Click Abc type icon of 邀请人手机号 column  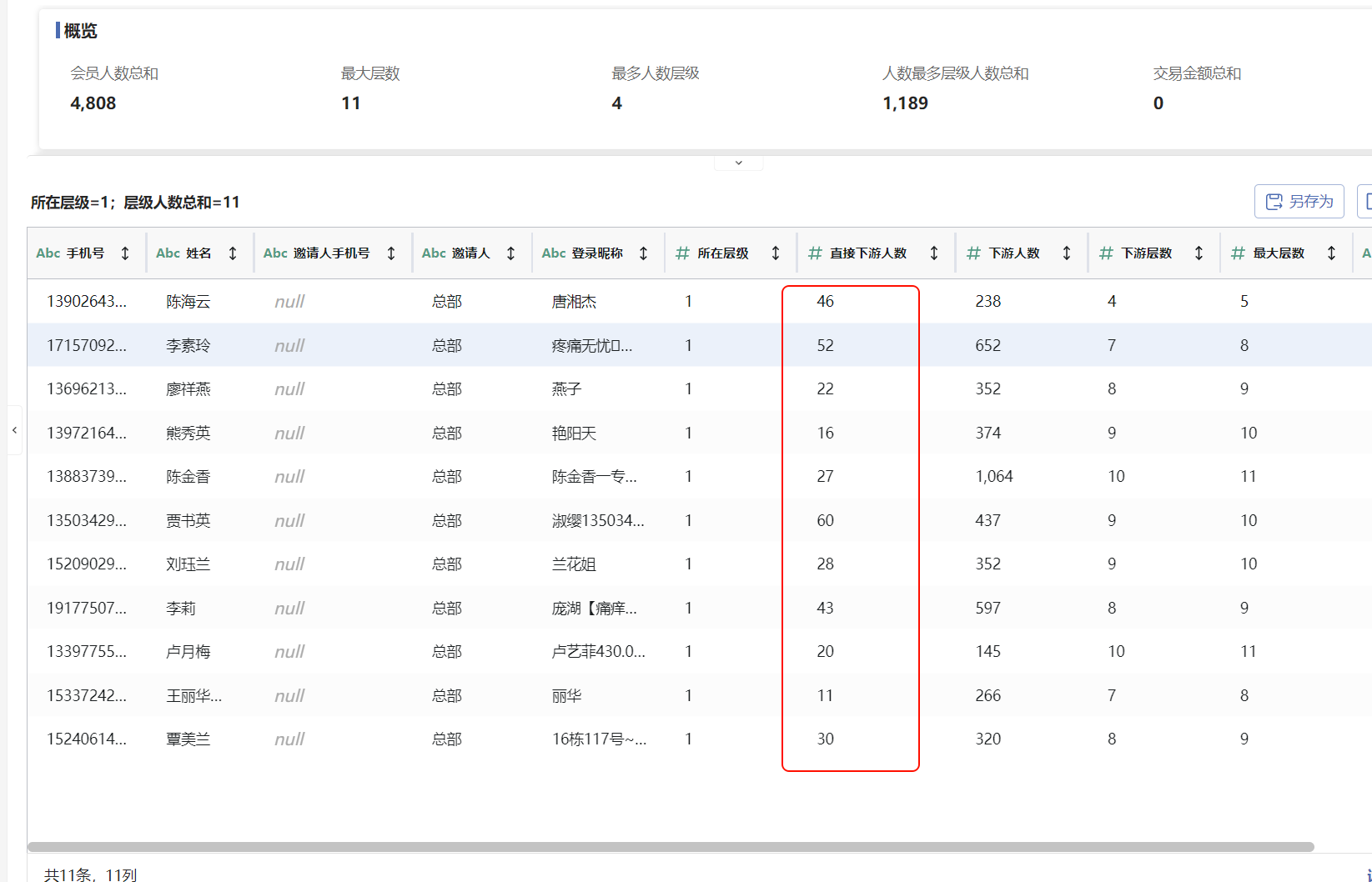pos(275,253)
